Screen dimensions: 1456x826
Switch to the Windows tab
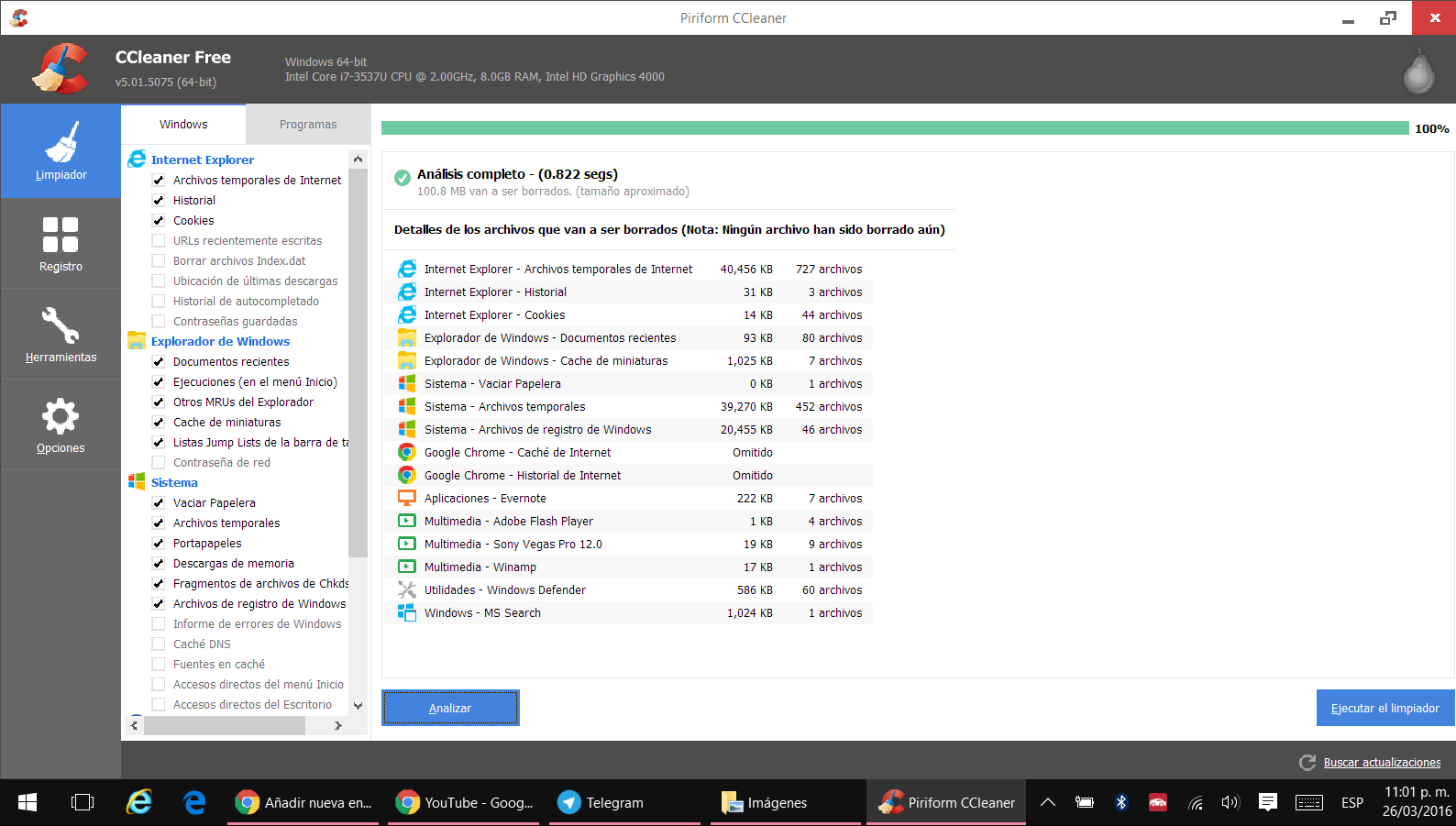[x=183, y=124]
